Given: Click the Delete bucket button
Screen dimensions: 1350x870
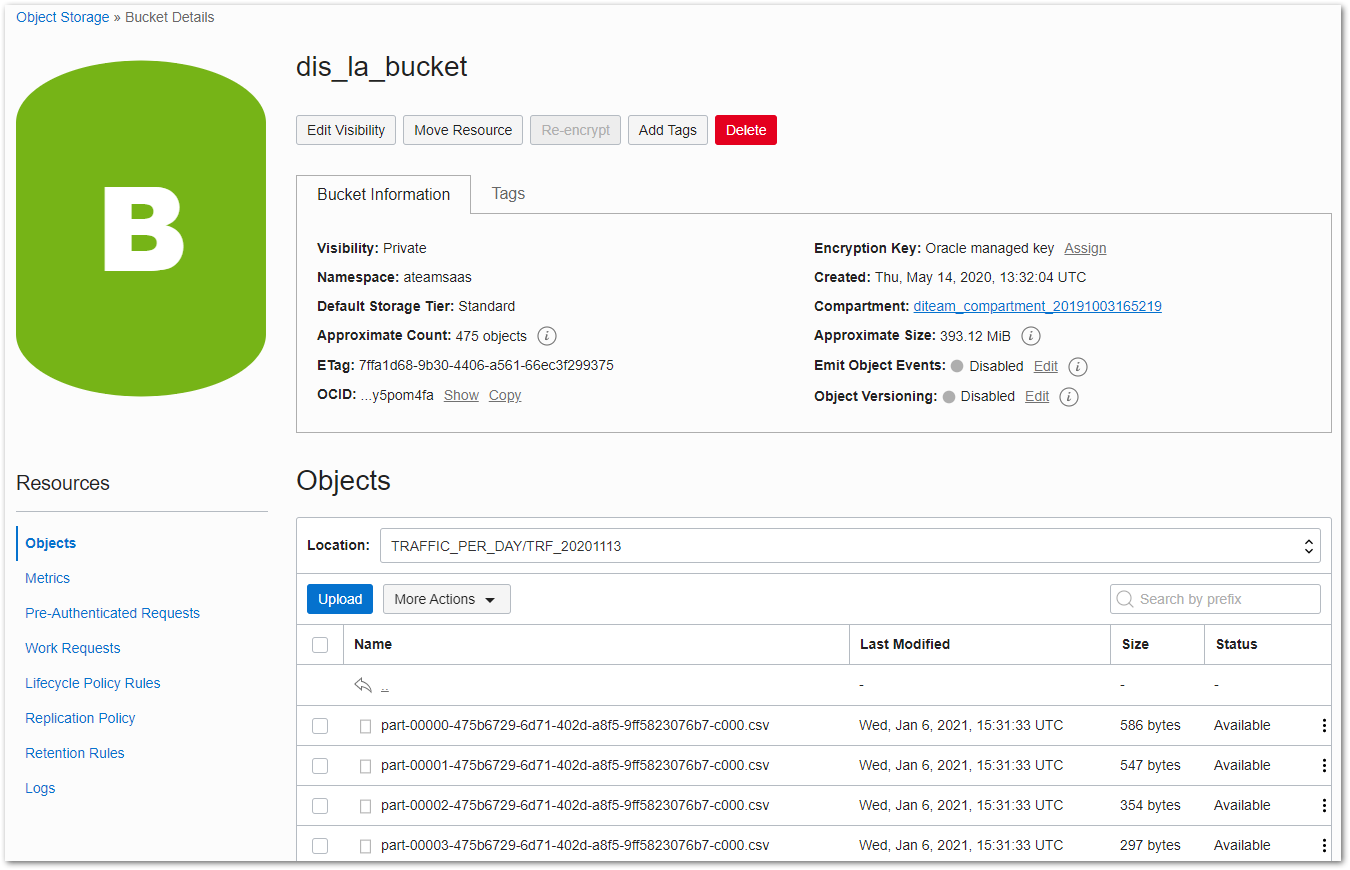Looking at the screenshot, I should pos(745,130).
